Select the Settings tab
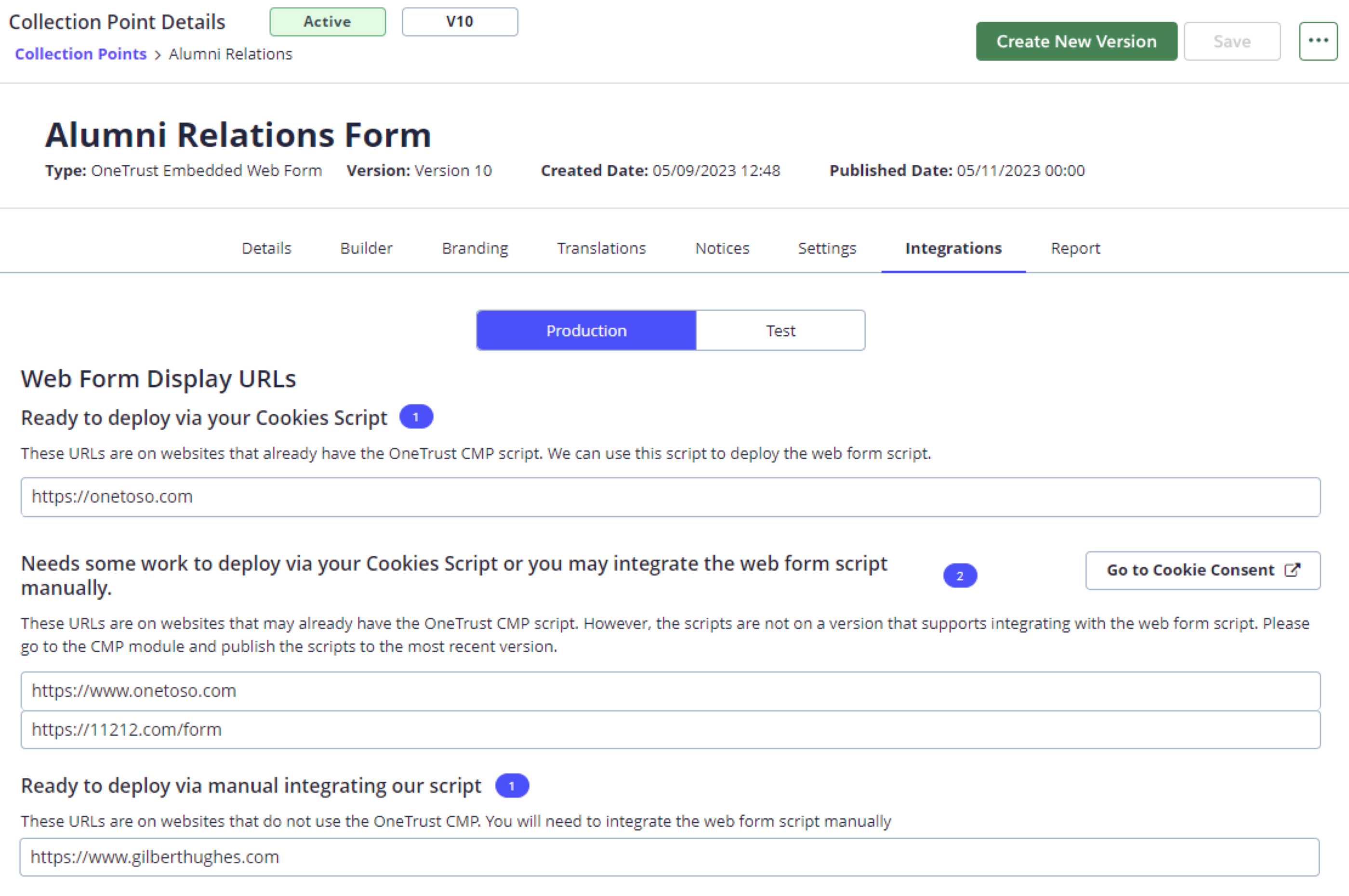Image resolution: width=1349 pixels, height=896 pixels. pos(826,248)
